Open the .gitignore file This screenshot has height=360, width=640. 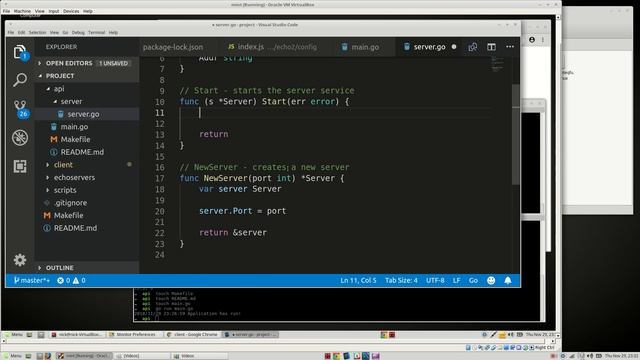point(87,203)
